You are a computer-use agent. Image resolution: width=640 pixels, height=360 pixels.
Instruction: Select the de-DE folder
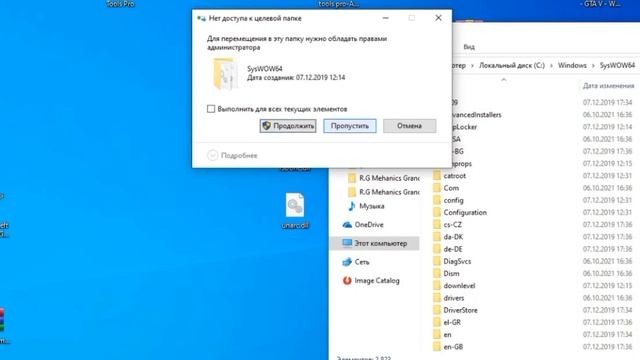[453, 249]
